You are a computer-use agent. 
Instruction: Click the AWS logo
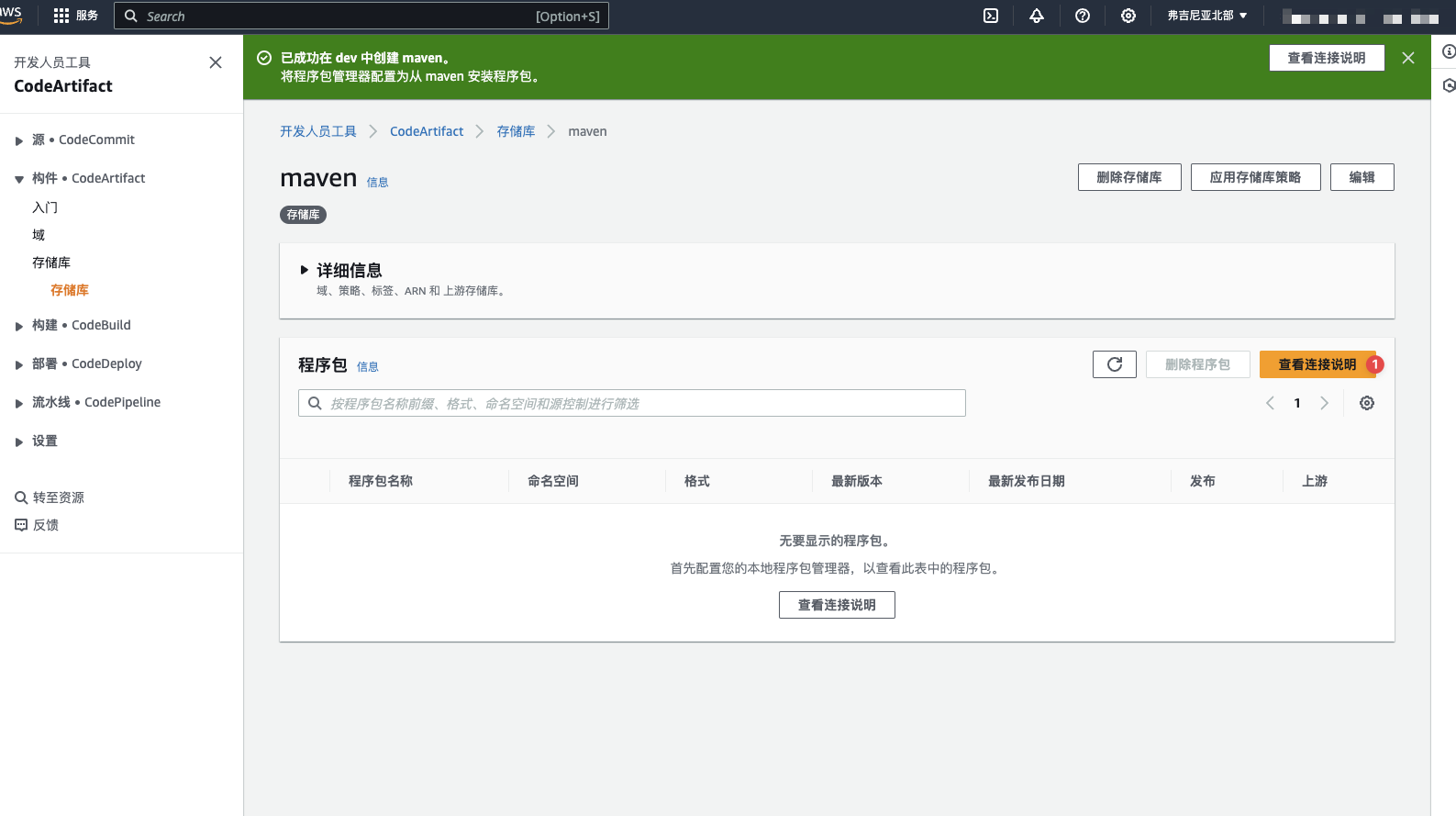[x=11, y=16]
